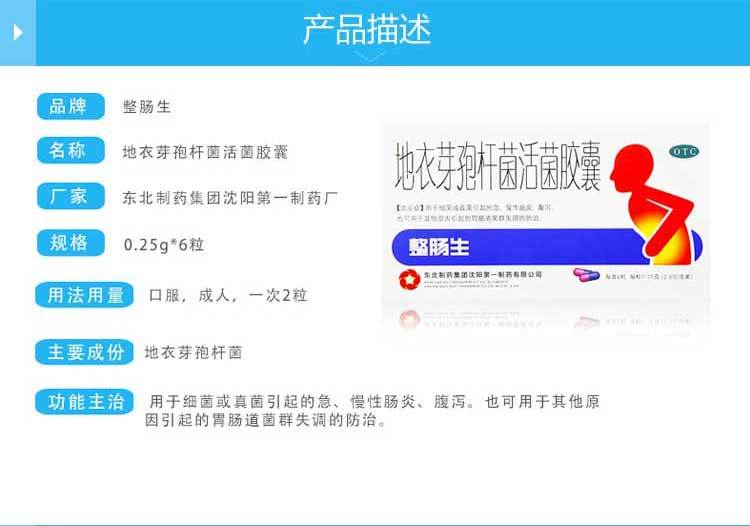Click the white play arrow icon
The width and height of the screenshot is (750, 526).
pos(18,32)
